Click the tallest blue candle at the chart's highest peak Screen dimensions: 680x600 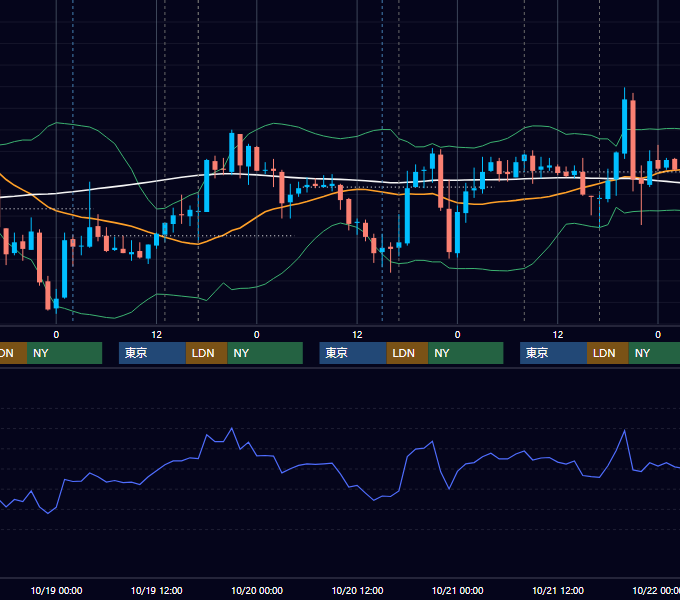pos(624,126)
